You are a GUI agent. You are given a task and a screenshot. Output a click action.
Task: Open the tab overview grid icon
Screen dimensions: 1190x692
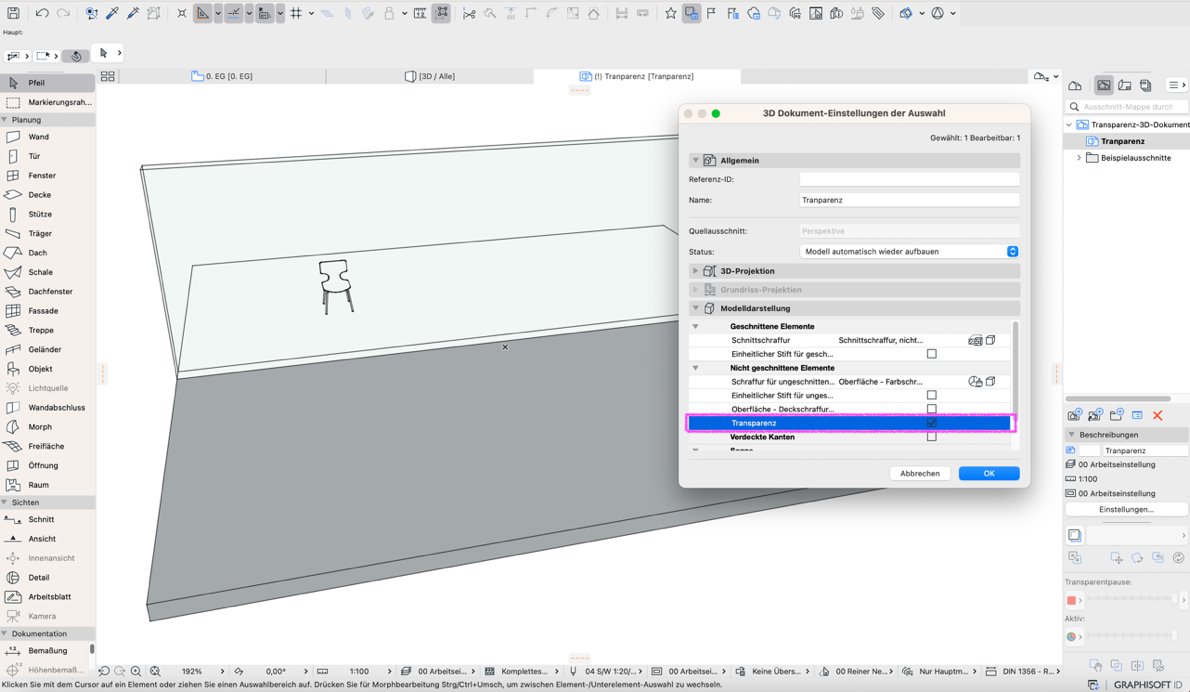coord(108,76)
